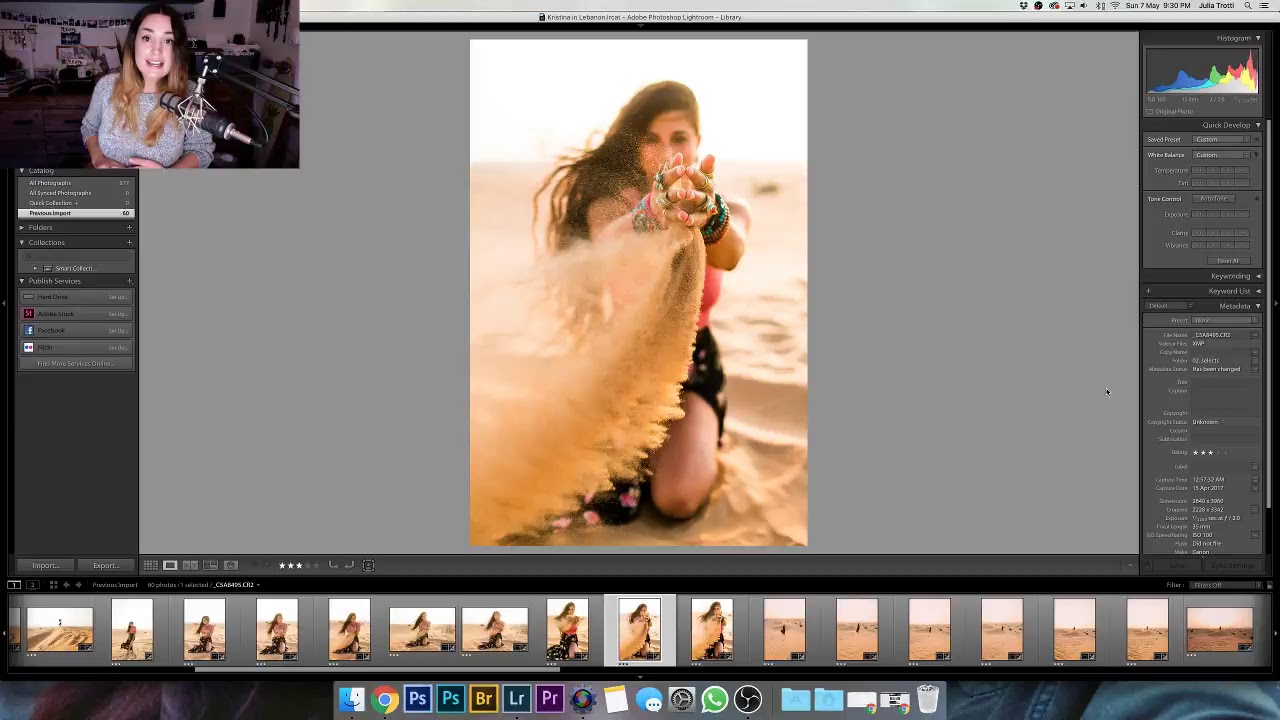
Task: Click Reset All in Quick Develop
Action: pyautogui.click(x=1229, y=261)
